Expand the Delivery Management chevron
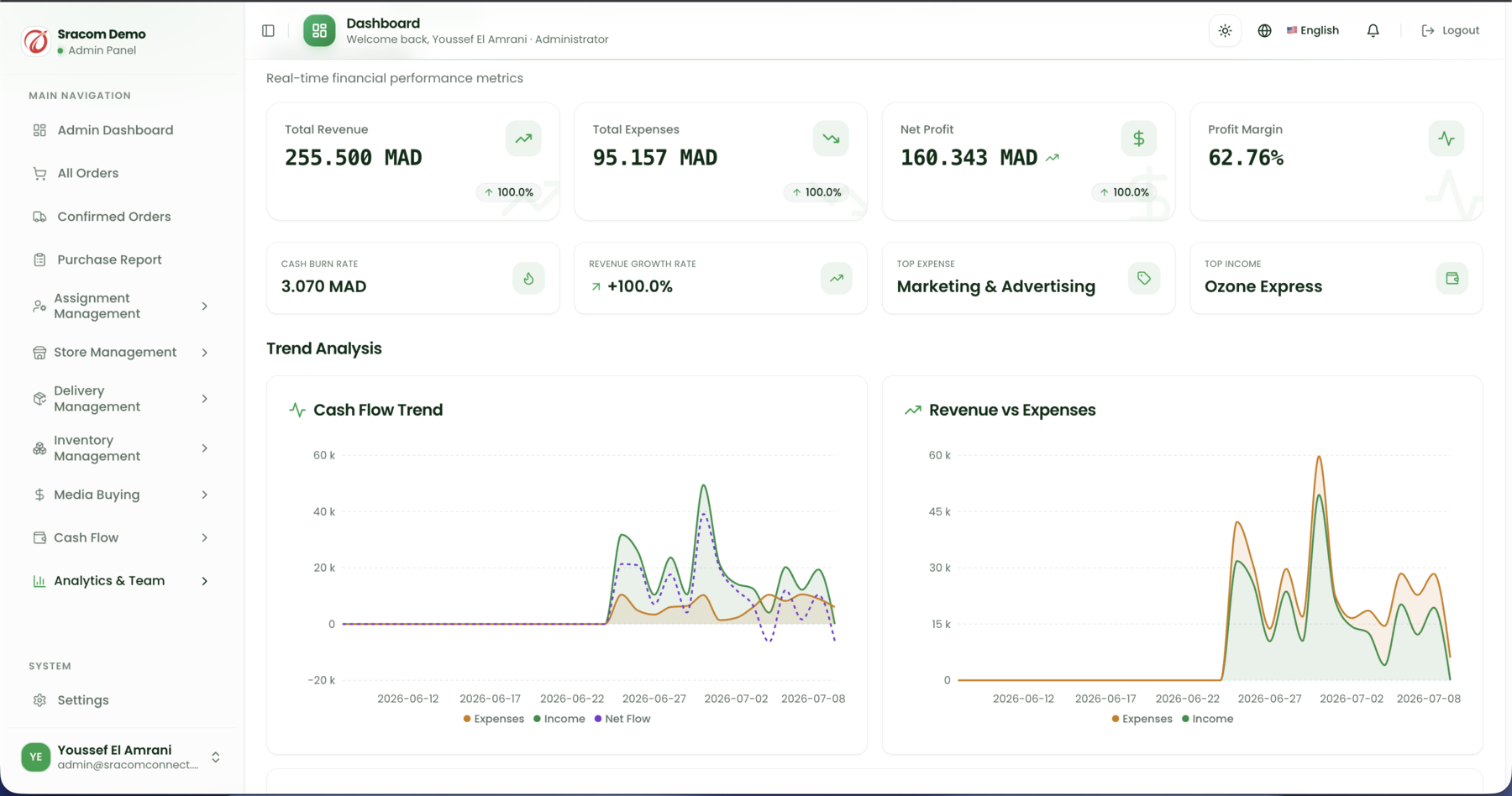 (204, 399)
